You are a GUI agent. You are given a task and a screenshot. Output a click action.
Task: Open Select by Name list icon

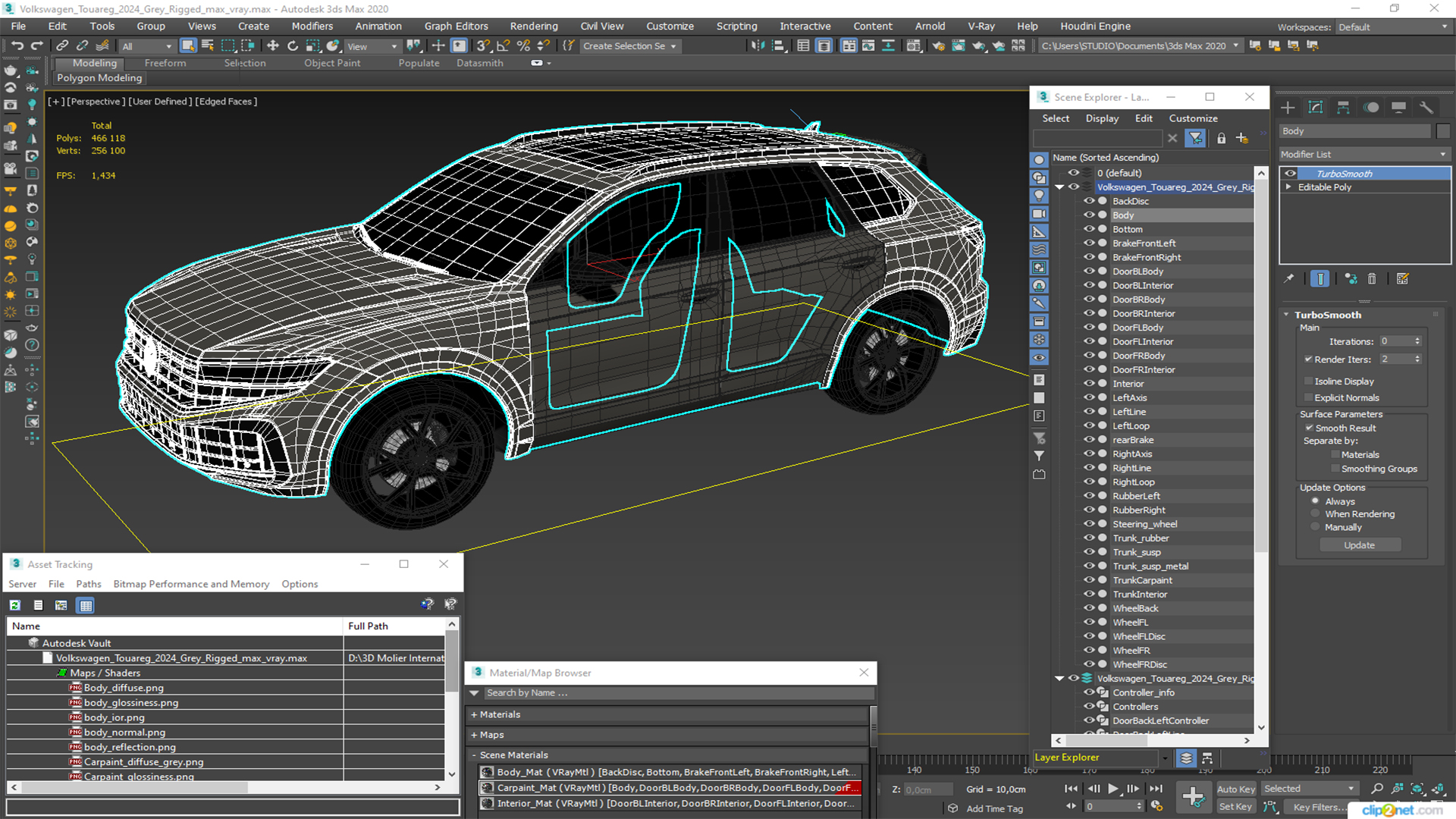[x=208, y=45]
